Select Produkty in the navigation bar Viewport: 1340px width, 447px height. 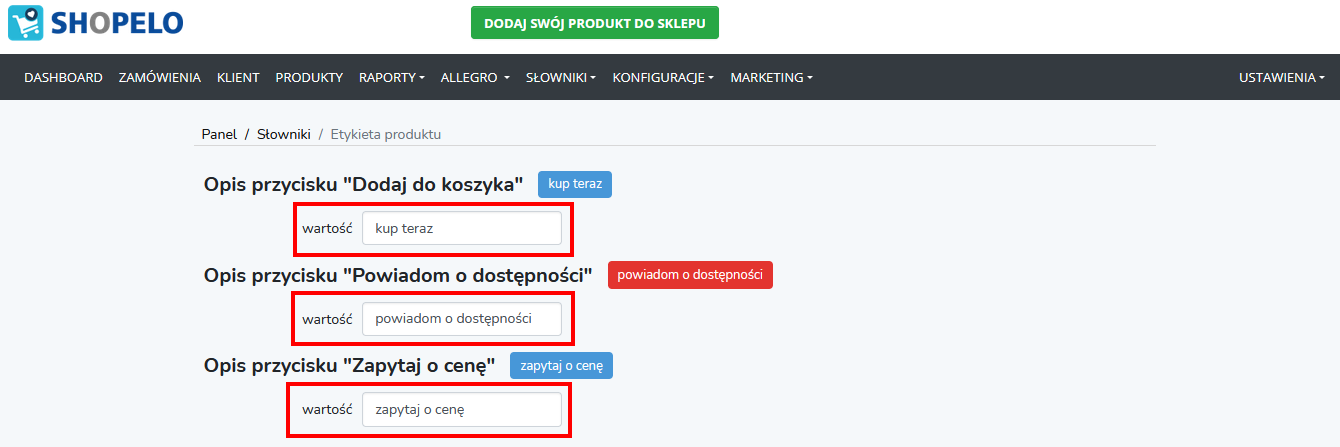tap(309, 77)
